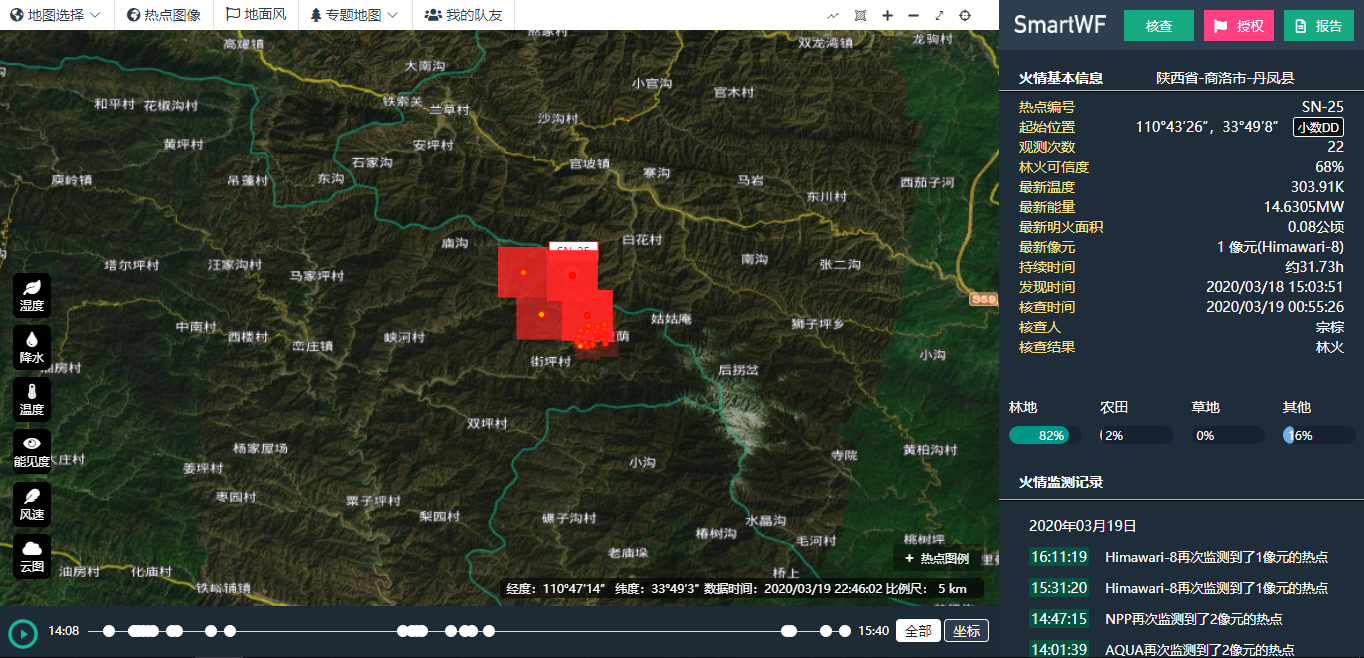
Task: Toggle the 降水 precipitation layer
Action: pos(32,347)
